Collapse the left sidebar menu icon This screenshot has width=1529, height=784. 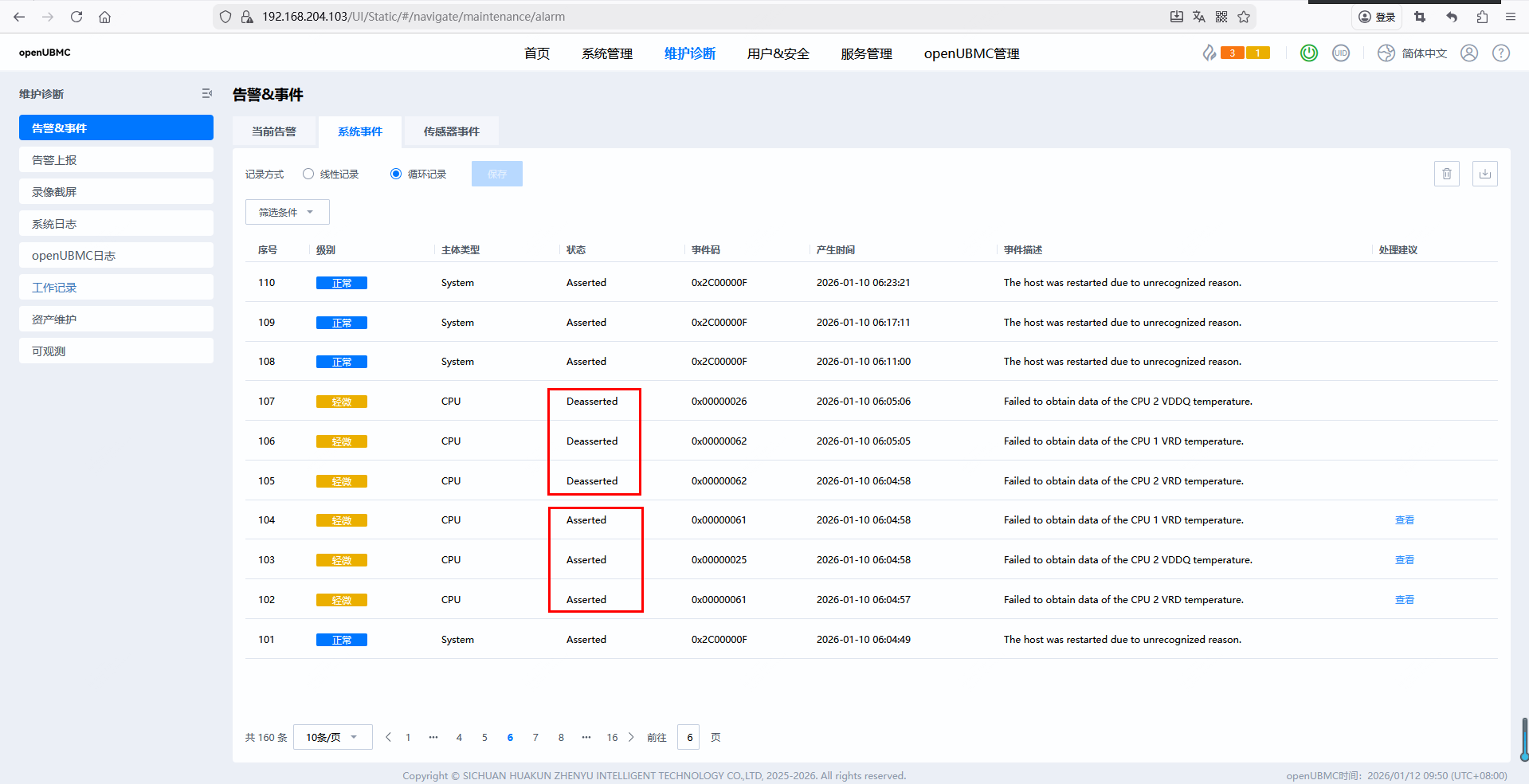[207, 94]
